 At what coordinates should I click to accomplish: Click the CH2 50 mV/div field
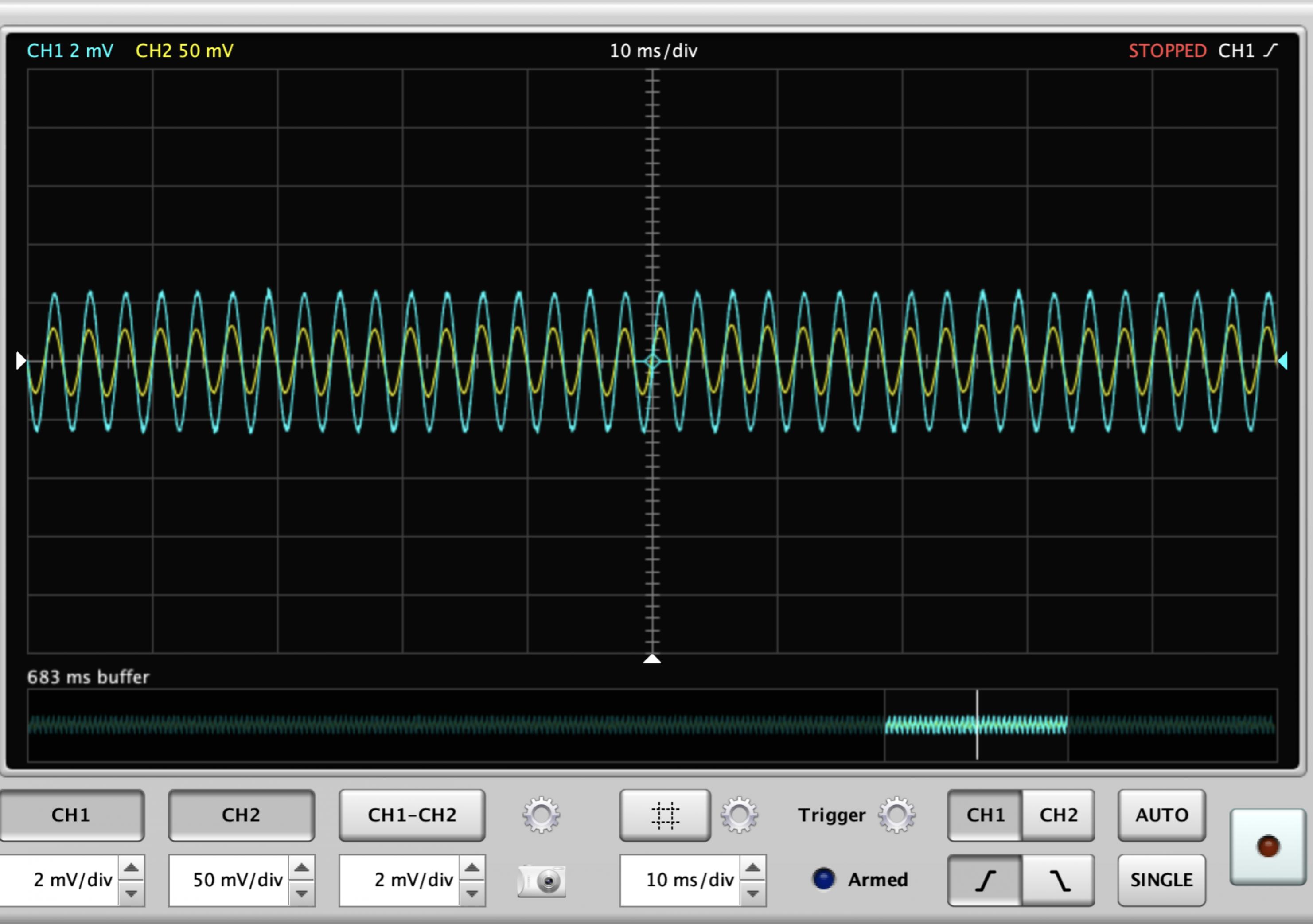[x=229, y=881]
